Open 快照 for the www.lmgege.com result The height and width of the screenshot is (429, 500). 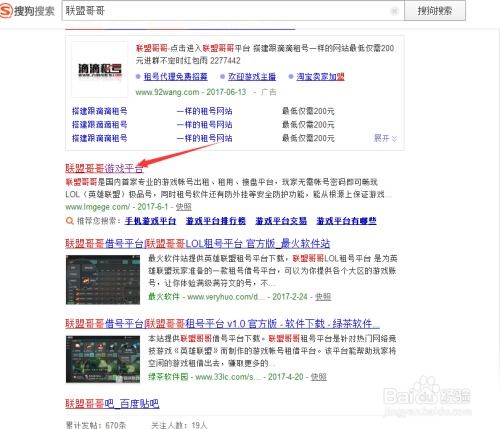[x=184, y=207]
